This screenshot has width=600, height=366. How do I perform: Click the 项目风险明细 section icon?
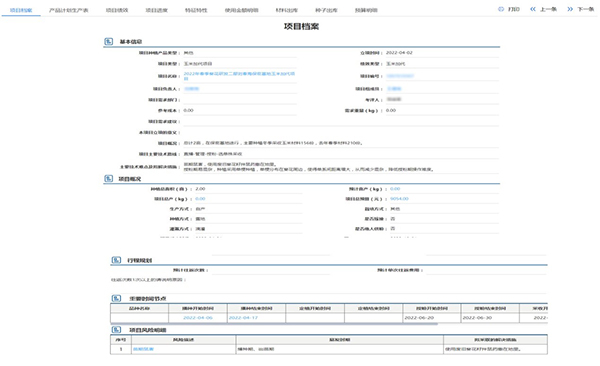pos(116,330)
